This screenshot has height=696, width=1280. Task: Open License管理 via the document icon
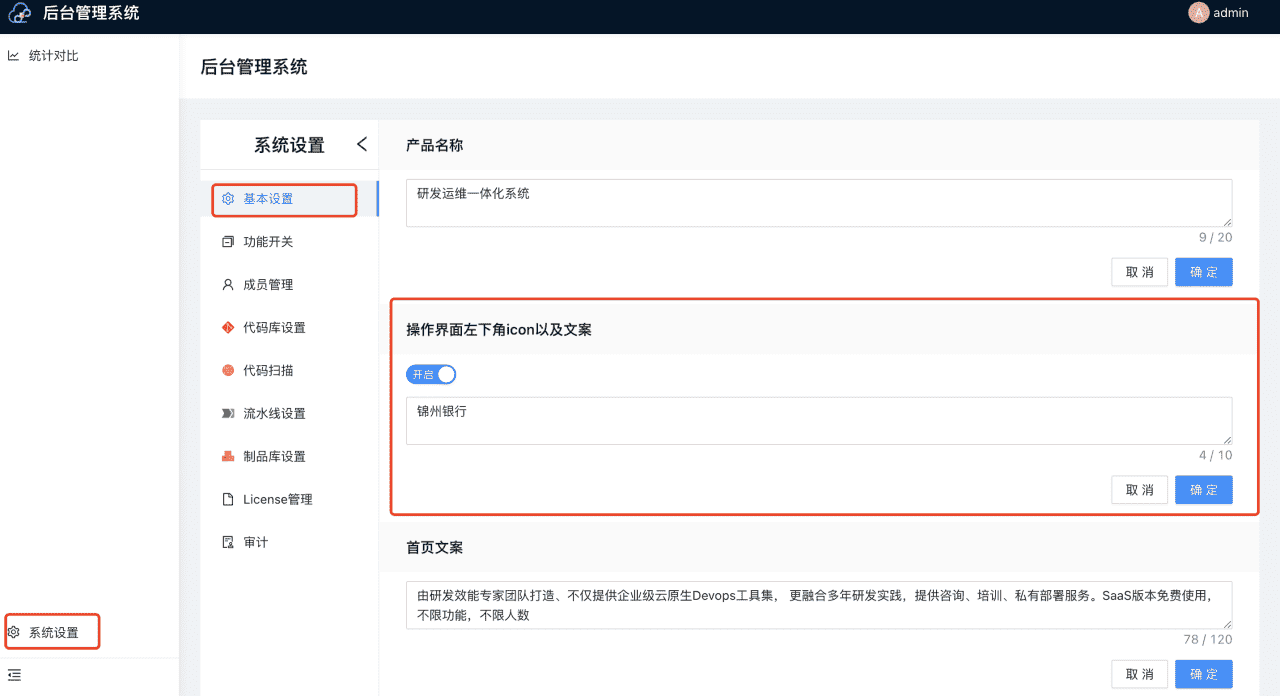[228, 499]
